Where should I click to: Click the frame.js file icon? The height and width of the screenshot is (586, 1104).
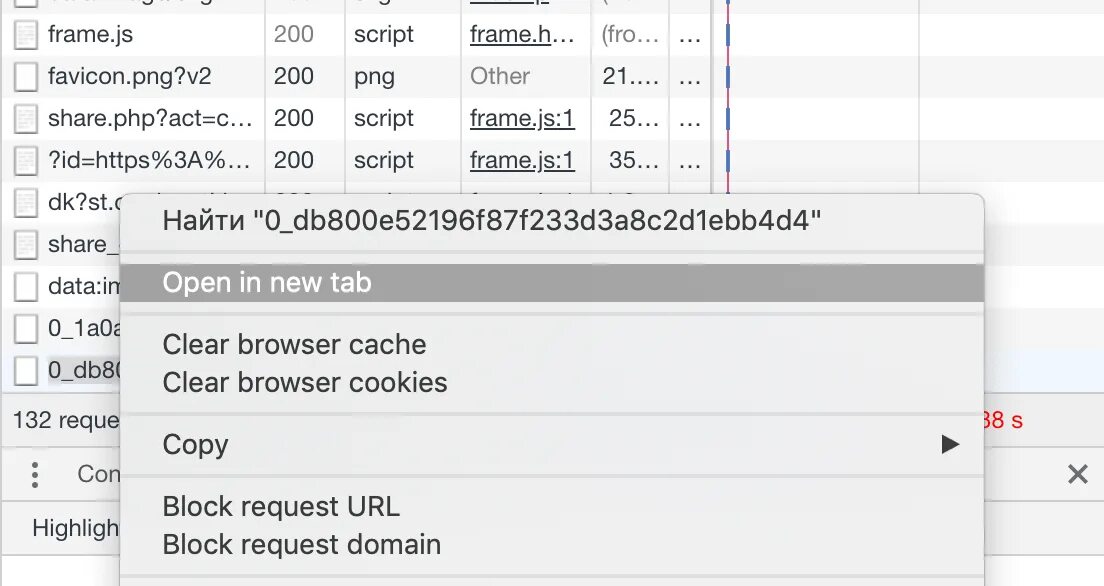coord(26,35)
